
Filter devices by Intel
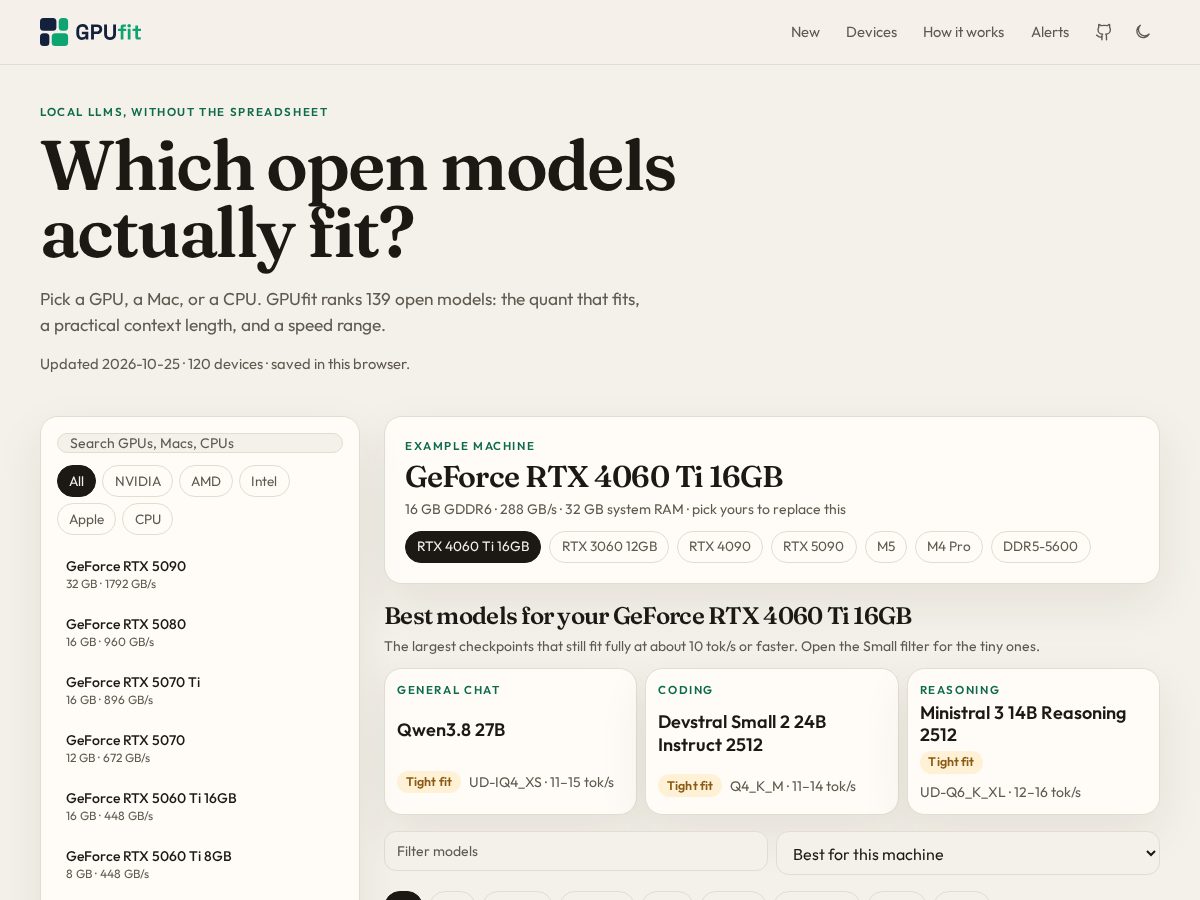pyautogui.click(x=264, y=481)
